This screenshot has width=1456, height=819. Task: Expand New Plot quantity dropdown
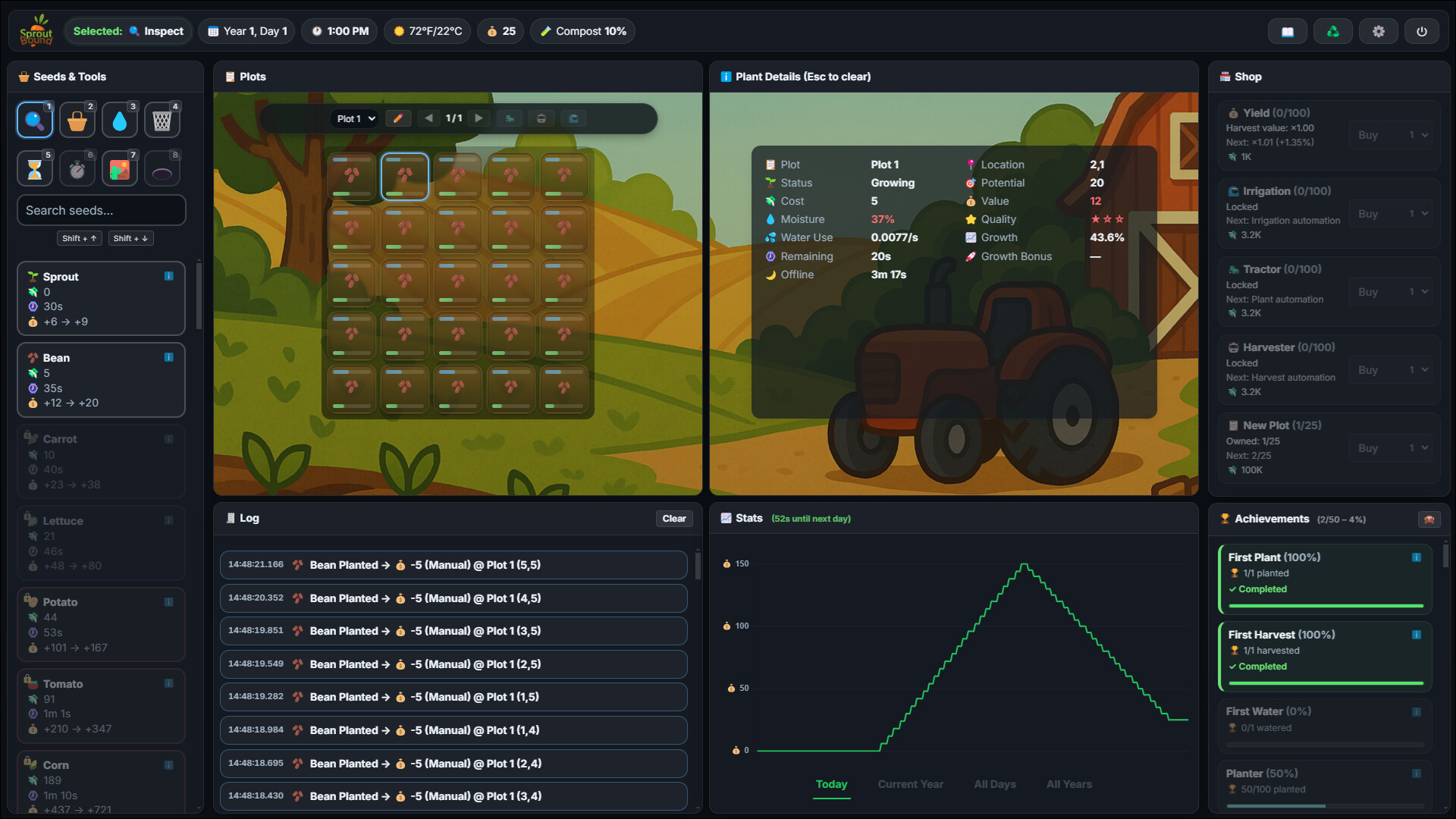(x=1418, y=448)
